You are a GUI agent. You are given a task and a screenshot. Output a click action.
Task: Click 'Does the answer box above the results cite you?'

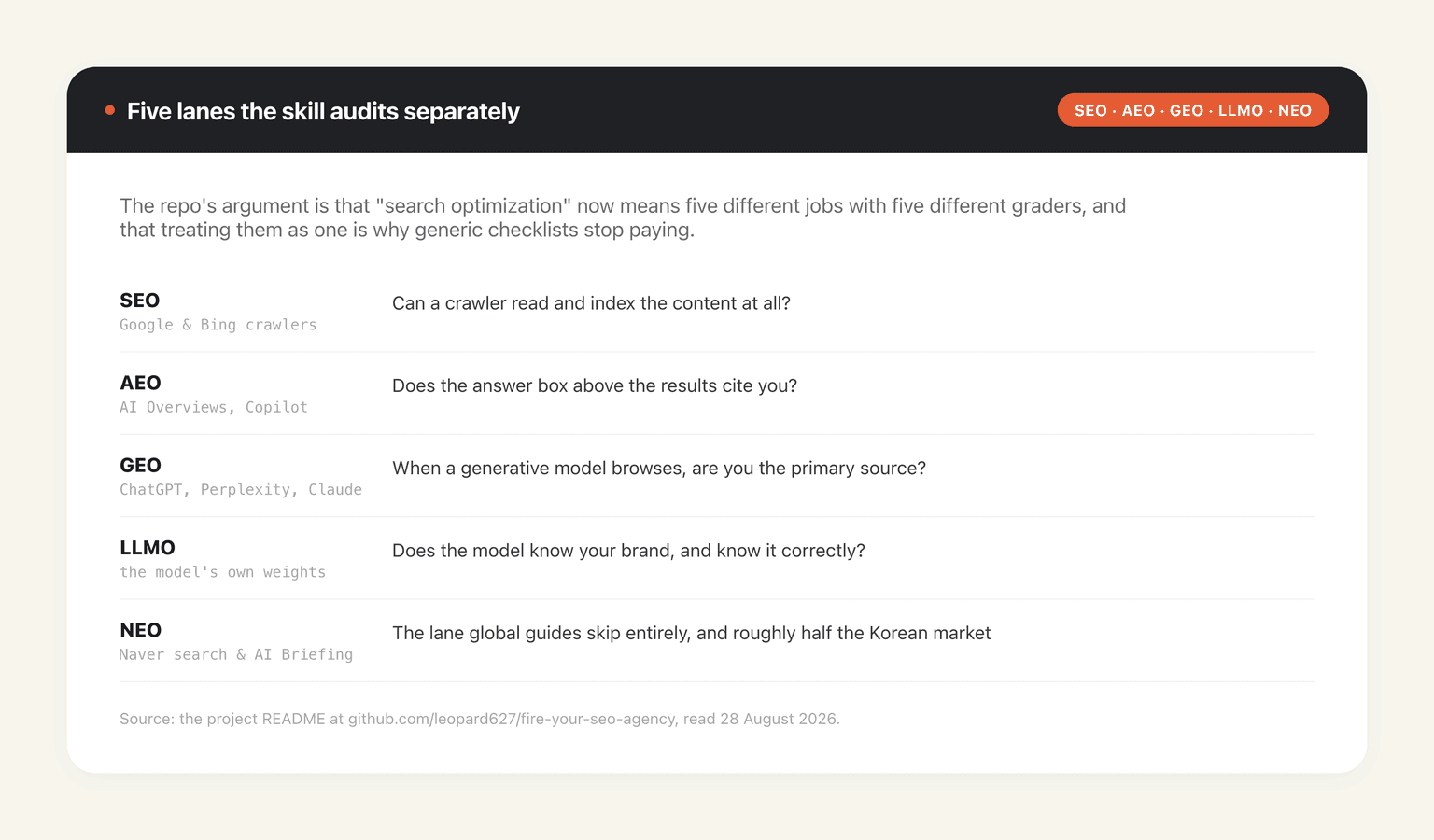[595, 385]
